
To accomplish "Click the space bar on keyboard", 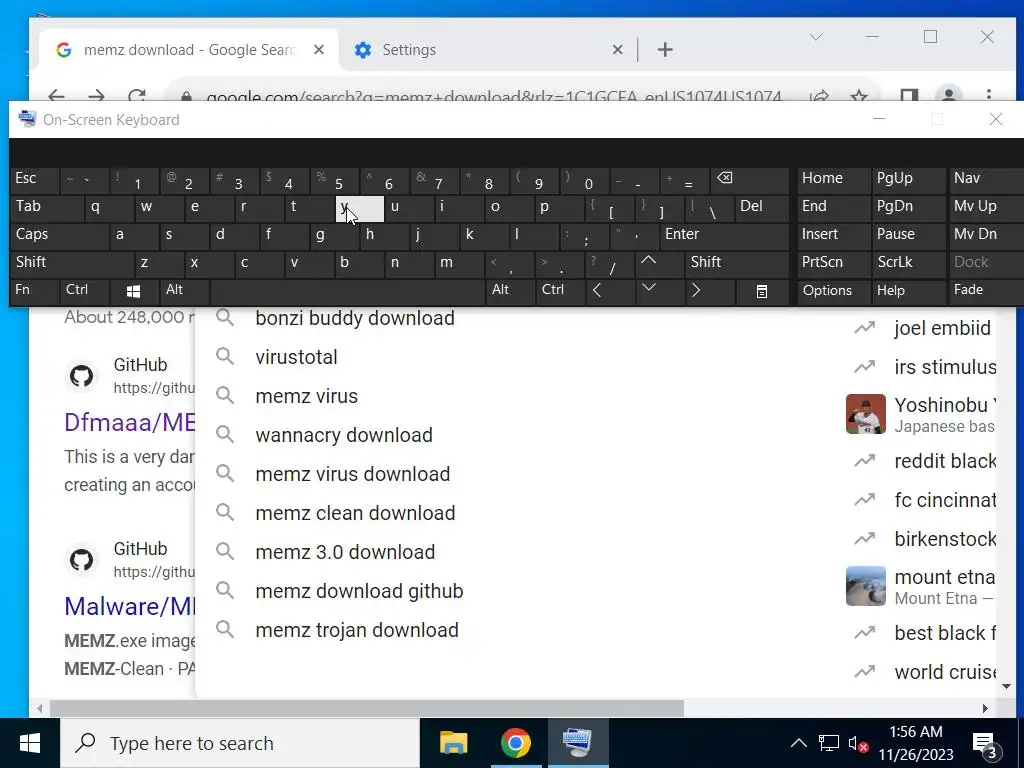I will (348, 291).
